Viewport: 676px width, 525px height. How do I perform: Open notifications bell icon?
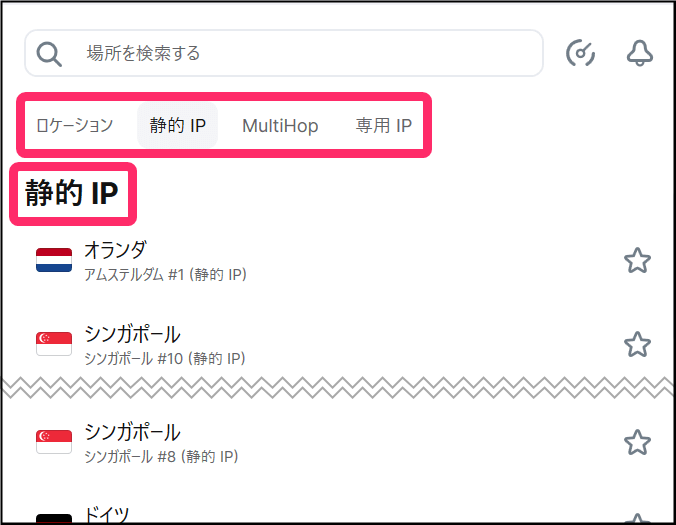(639, 53)
